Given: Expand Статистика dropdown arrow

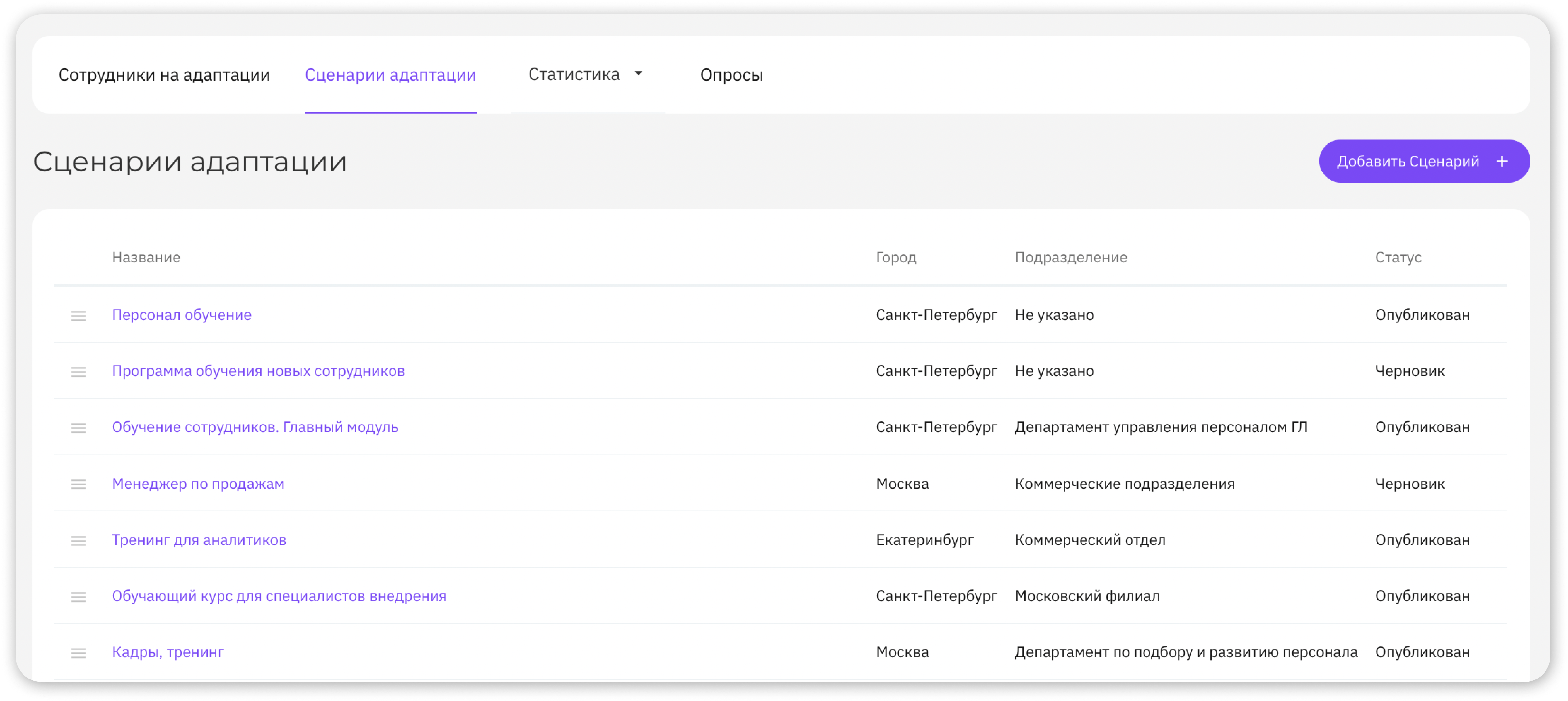Looking at the screenshot, I should [x=638, y=74].
